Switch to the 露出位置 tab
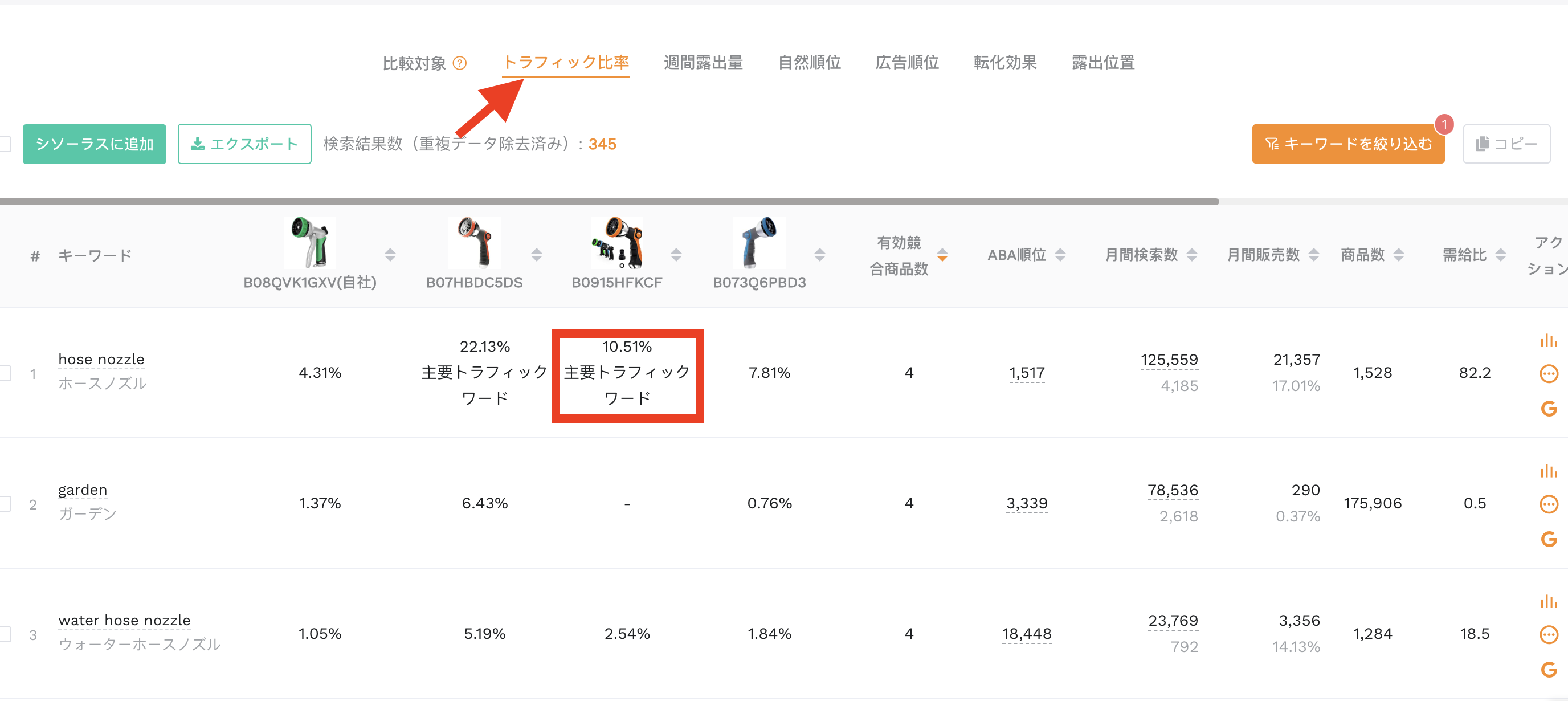Screen dimensions: 1568x701 pos(1103,63)
